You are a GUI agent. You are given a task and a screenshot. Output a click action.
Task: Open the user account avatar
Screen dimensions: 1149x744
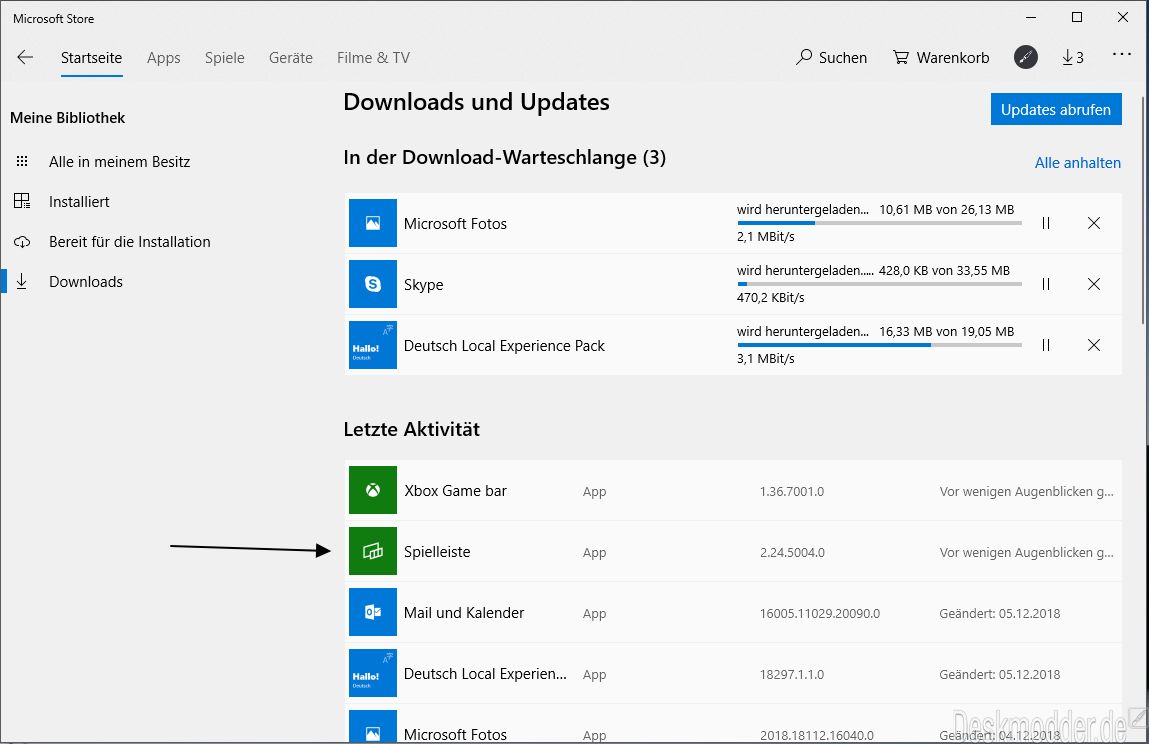(1025, 57)
